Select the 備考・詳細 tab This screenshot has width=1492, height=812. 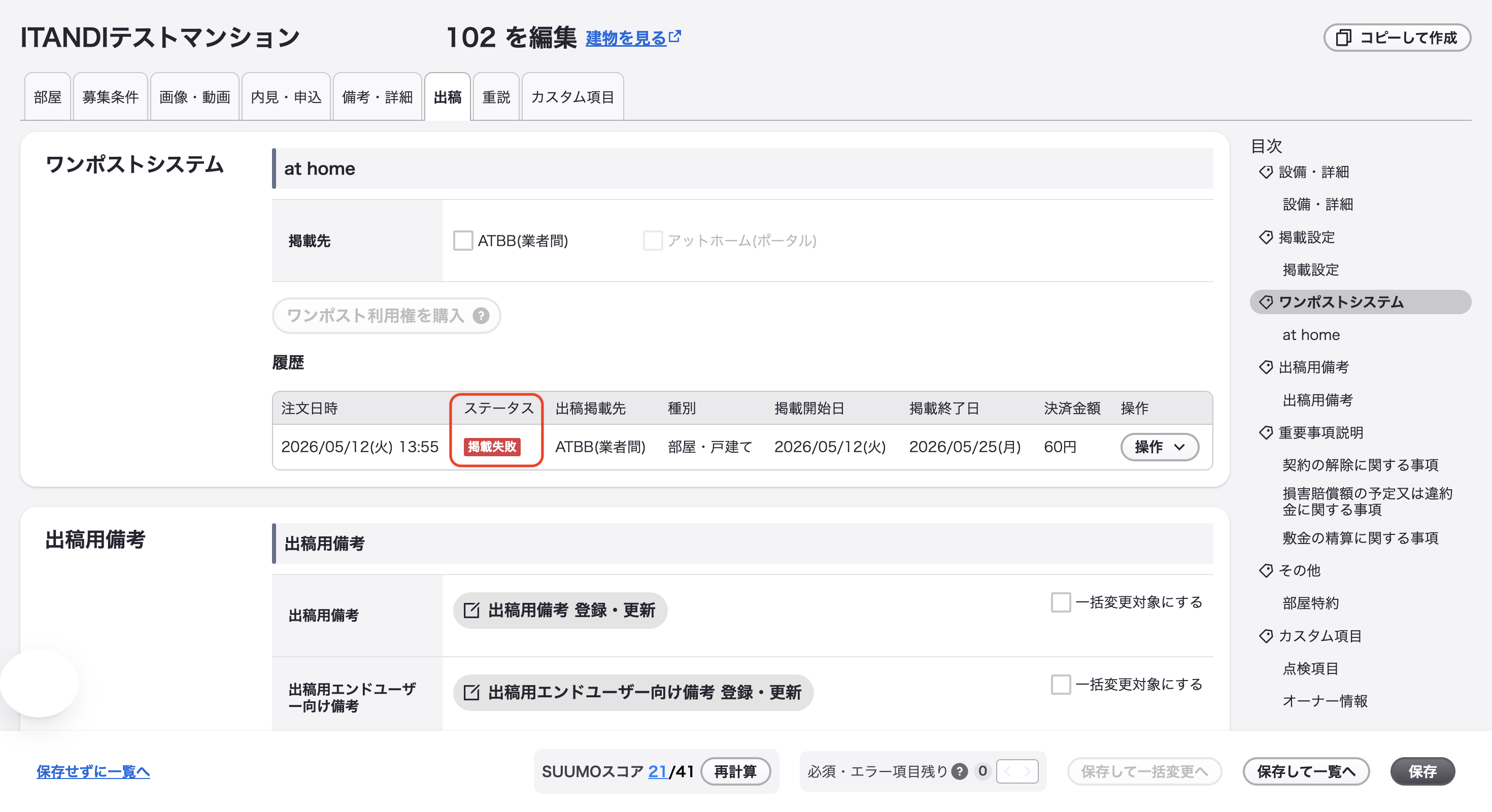[x=377, y=97]
